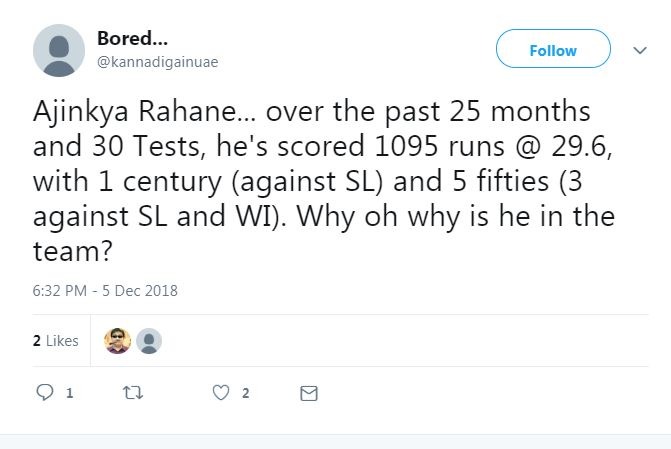This screenshot has height=449, width=671.
Task: Click the first liker's photo avatar
Action: point(117,341)
